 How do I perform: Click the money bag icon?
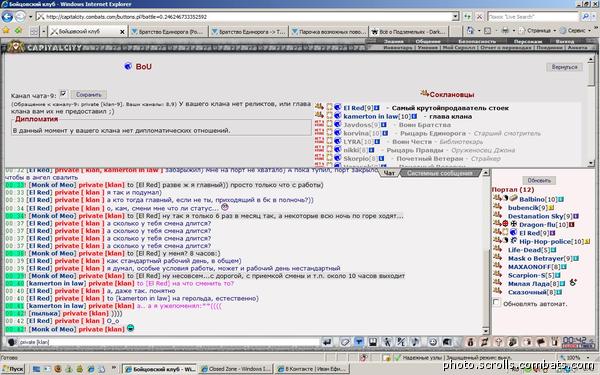point(471,342)
